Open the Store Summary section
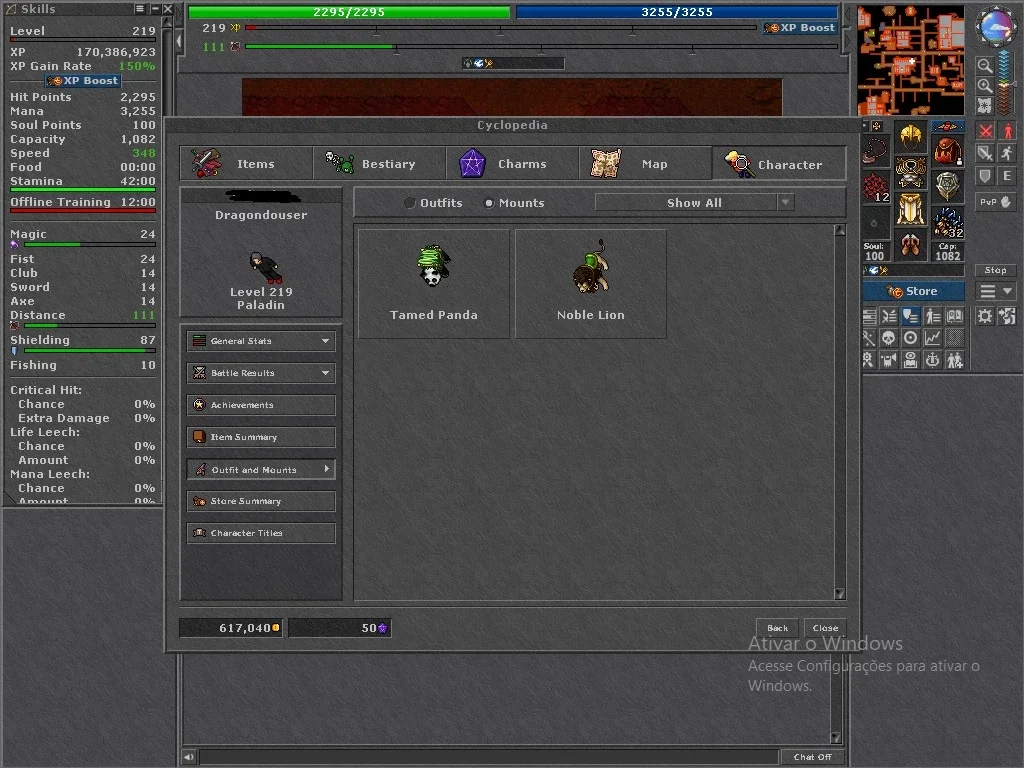 (261, 501)
